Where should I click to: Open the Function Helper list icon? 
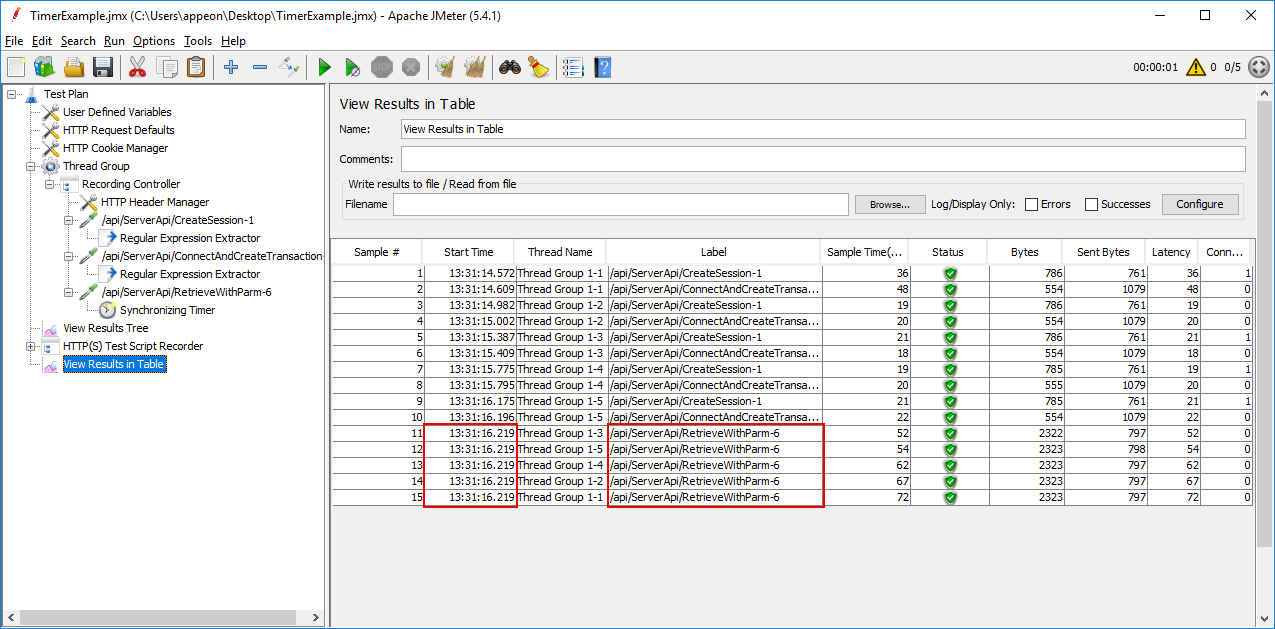(573, 67)
